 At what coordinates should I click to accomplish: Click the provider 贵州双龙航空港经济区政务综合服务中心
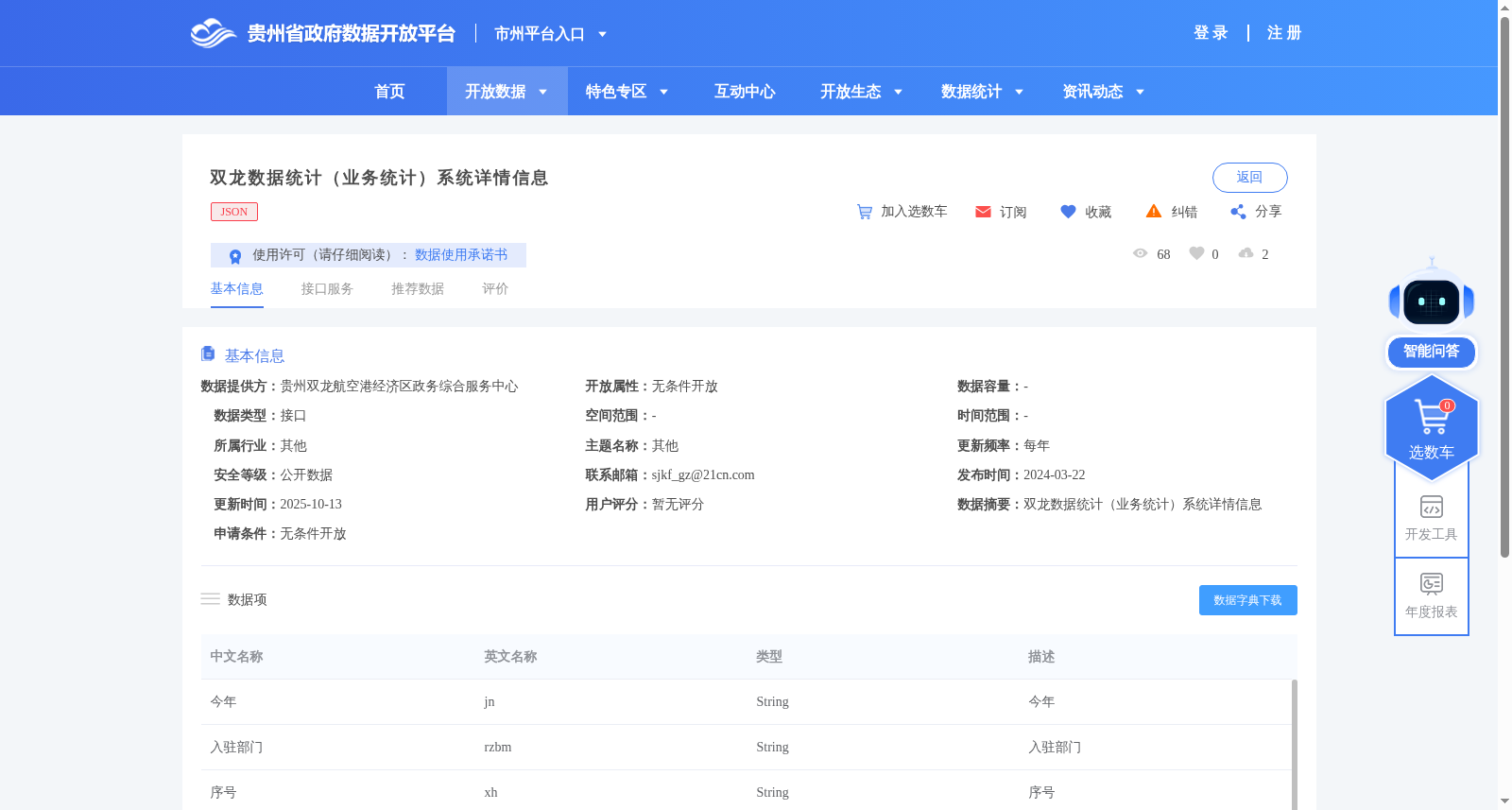pos(399,387)
